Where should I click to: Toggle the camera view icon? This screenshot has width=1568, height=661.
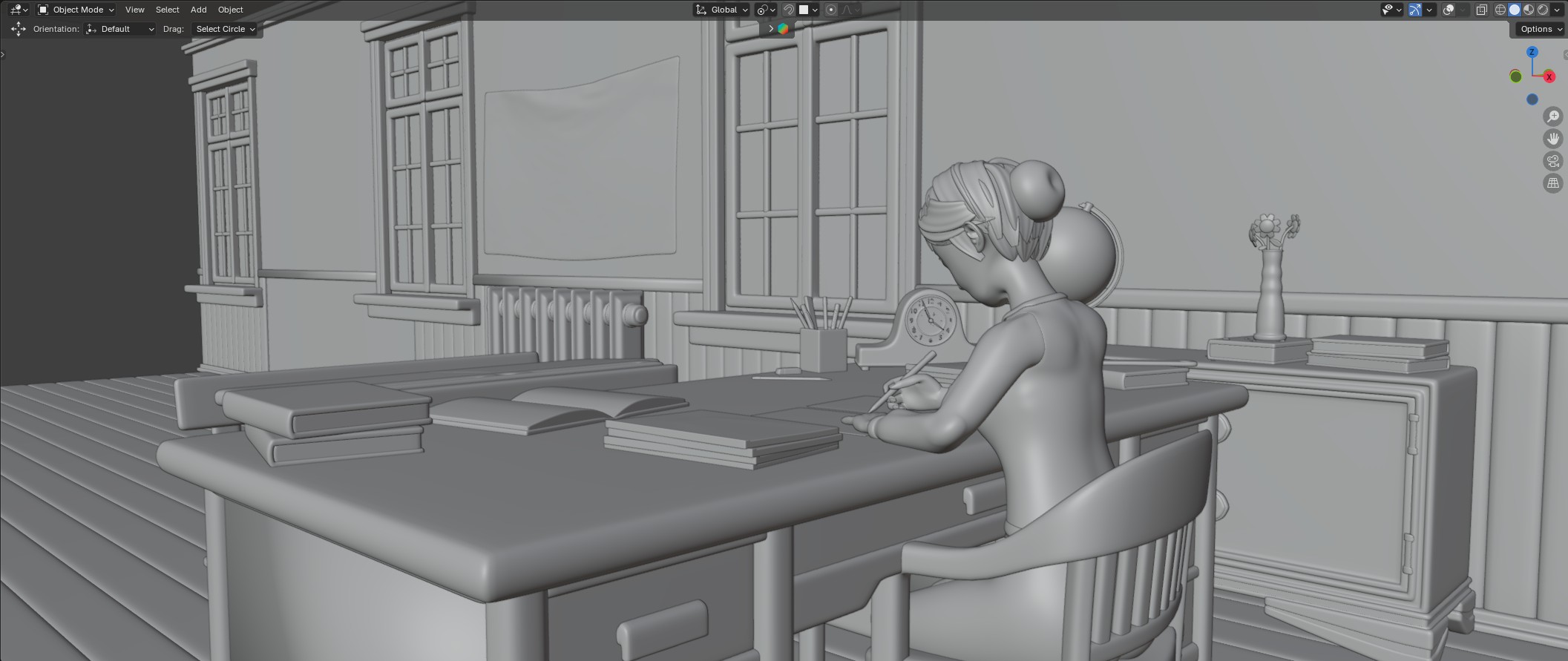[1552, 161]
